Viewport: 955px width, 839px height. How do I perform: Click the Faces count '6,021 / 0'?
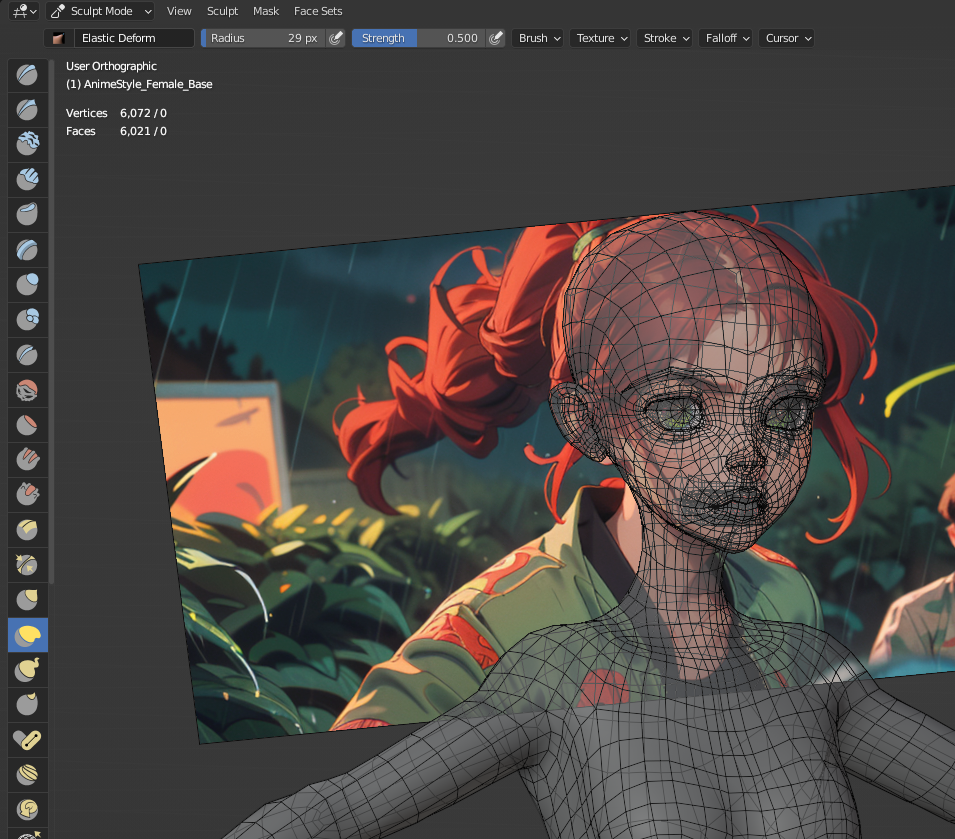pos(143,132)
